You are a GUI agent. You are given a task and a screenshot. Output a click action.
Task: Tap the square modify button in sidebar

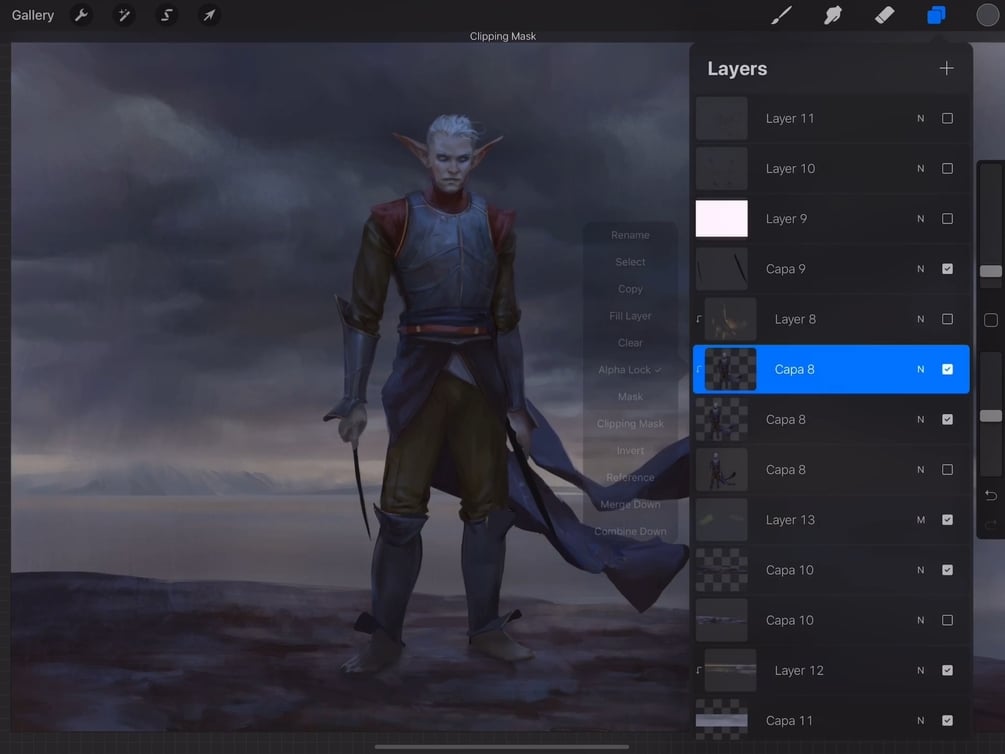point(990,320)
